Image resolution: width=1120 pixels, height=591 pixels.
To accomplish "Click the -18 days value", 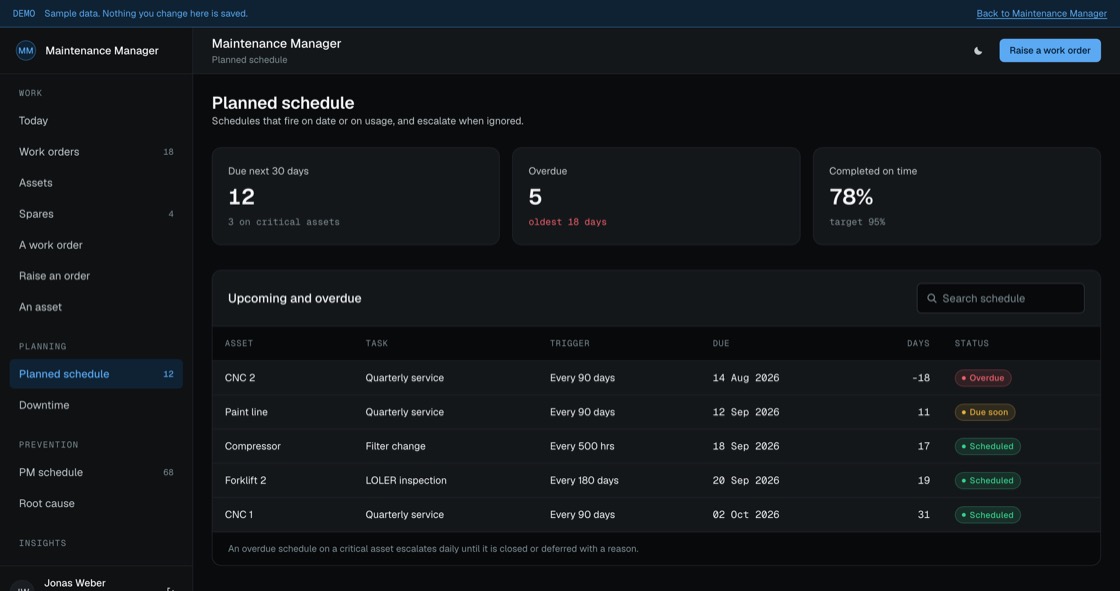I will tap(921, 378).
